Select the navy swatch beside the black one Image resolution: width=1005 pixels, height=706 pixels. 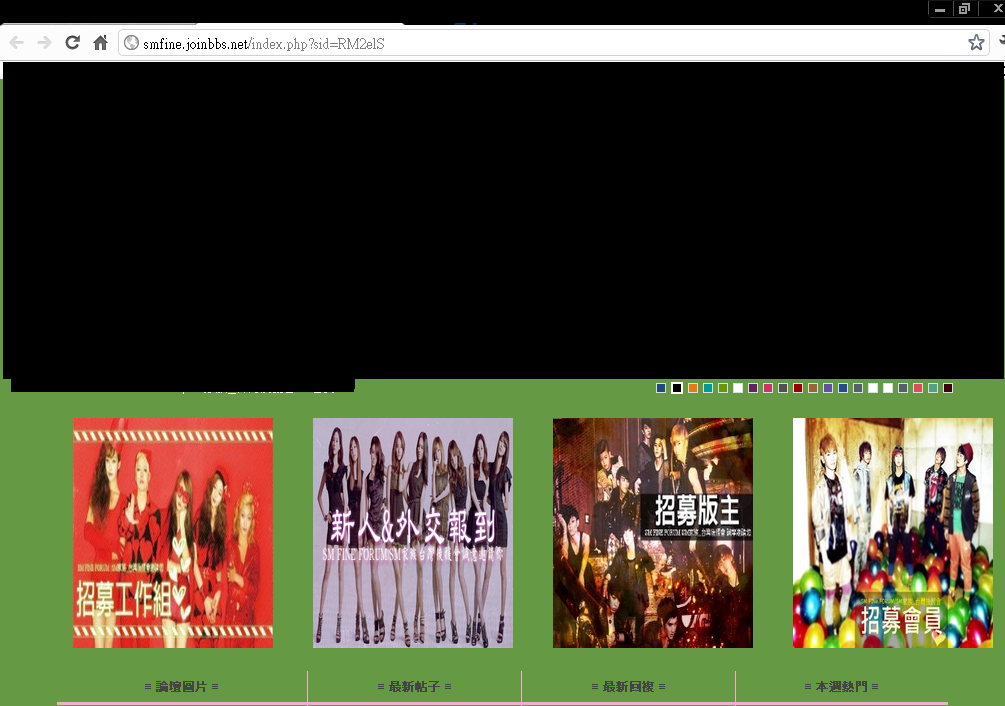click(661, 388)
